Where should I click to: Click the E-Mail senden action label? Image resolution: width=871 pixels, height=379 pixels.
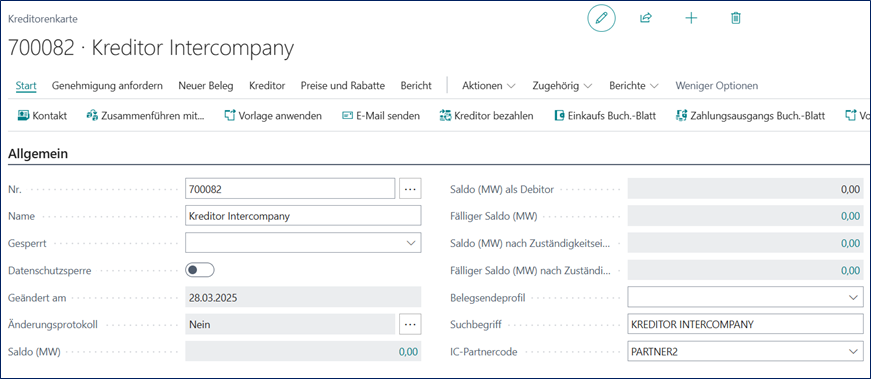coord(388,116)
